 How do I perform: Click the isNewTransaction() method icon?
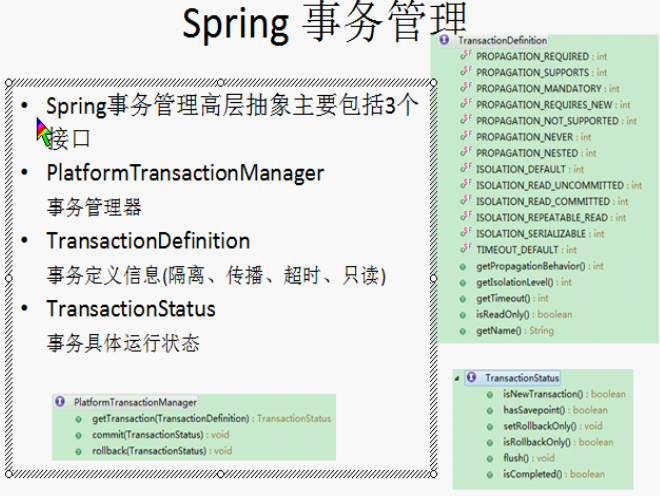(x=490, y=395)
